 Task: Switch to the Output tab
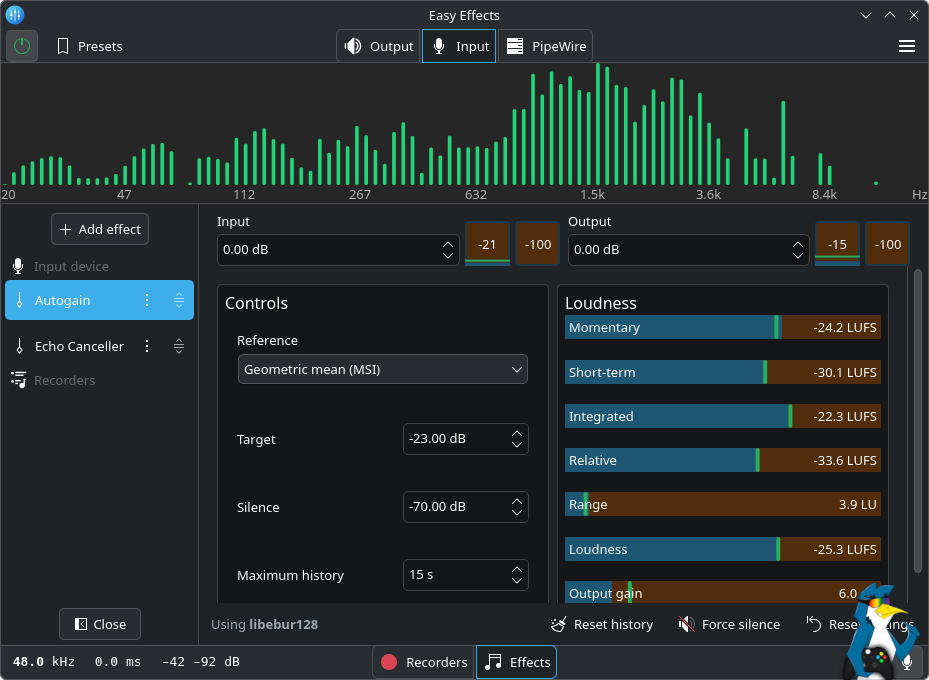tap(378, 46)
